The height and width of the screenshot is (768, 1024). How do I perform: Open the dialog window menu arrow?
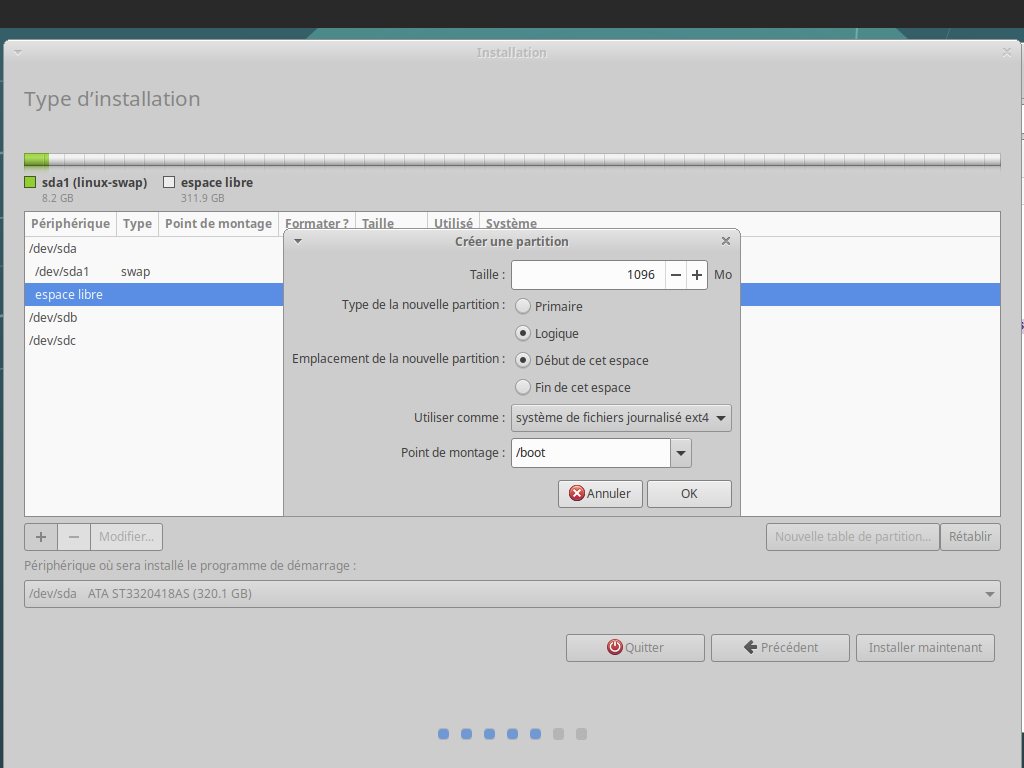click(x=297, y=241)
